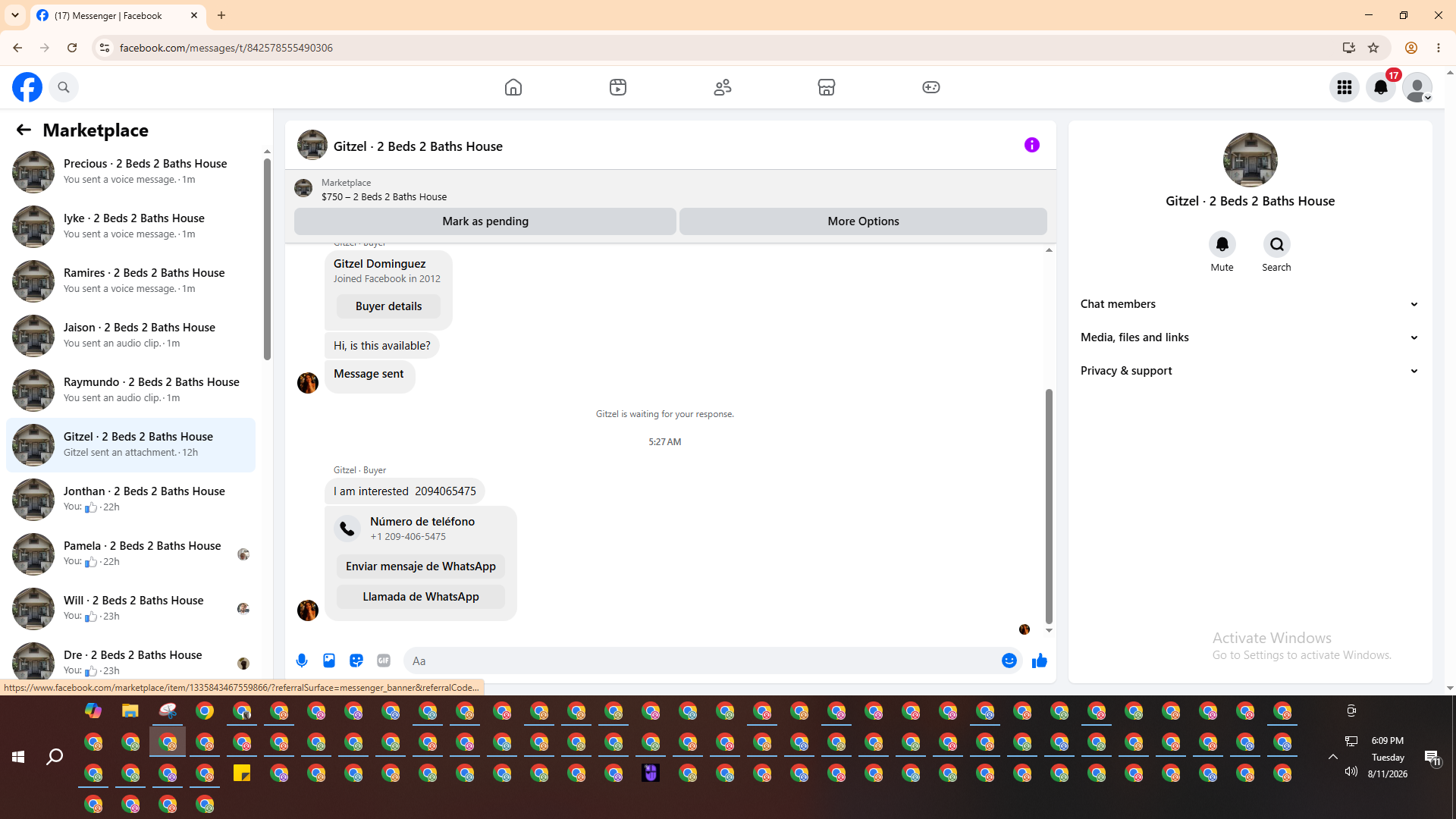The height and width of the screenshot is (819, 1456).
Task: Open the $750 listing banner link
Action: coord(384,196)
